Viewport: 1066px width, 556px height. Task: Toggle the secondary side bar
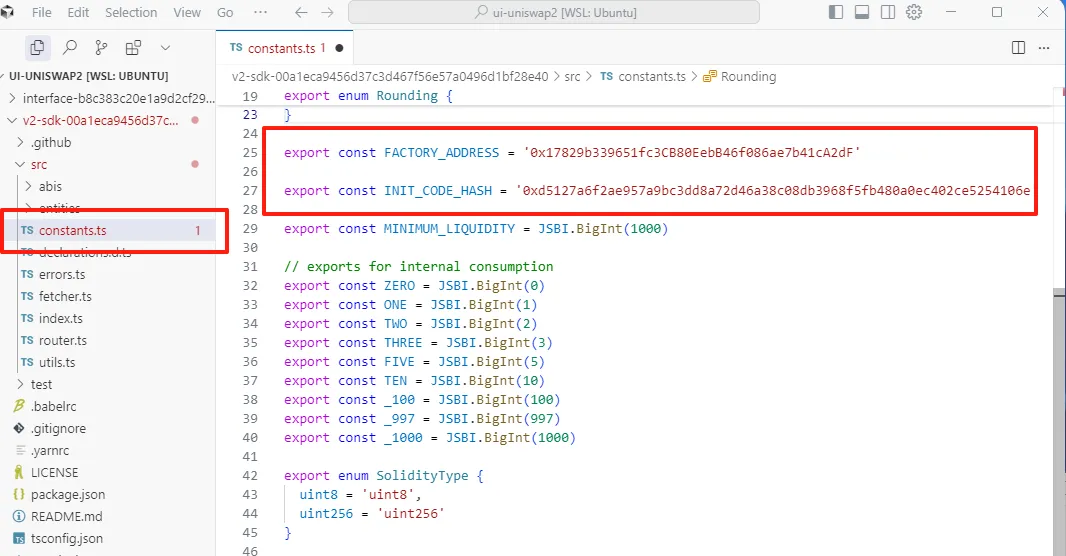point(887,12)
